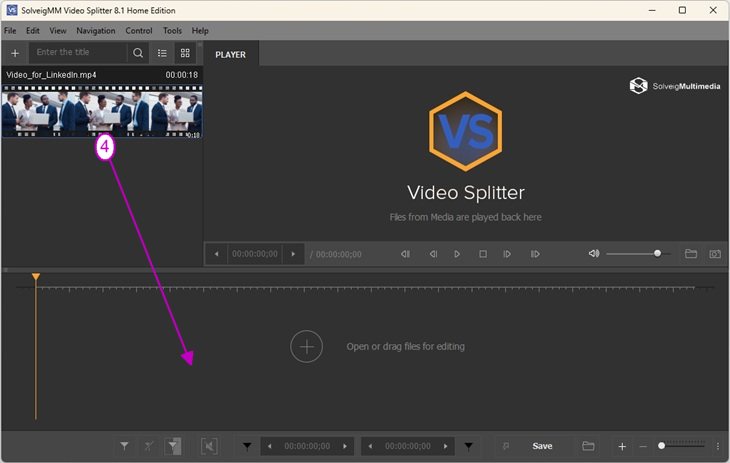Switch media library to thumbnail grid view
This screenshot has width=730, height=463.
point(185,53)
